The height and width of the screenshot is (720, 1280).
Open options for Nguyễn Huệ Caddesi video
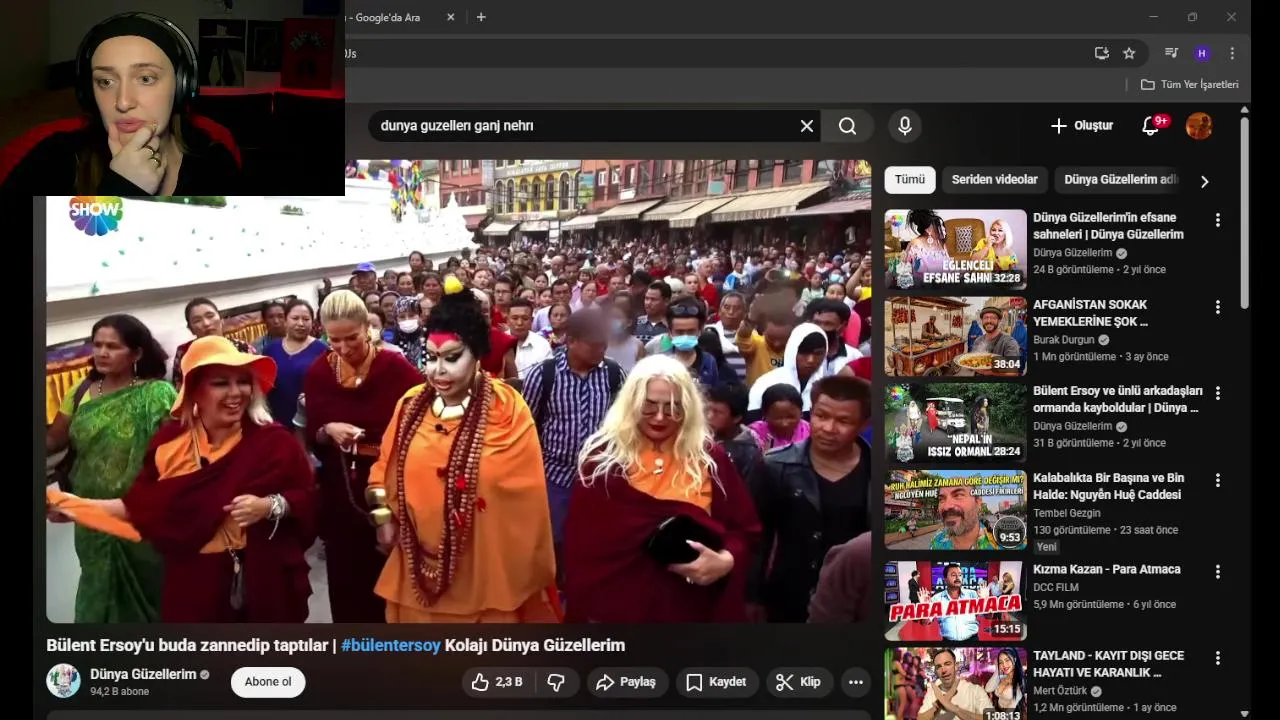(x=1217, y=480)
